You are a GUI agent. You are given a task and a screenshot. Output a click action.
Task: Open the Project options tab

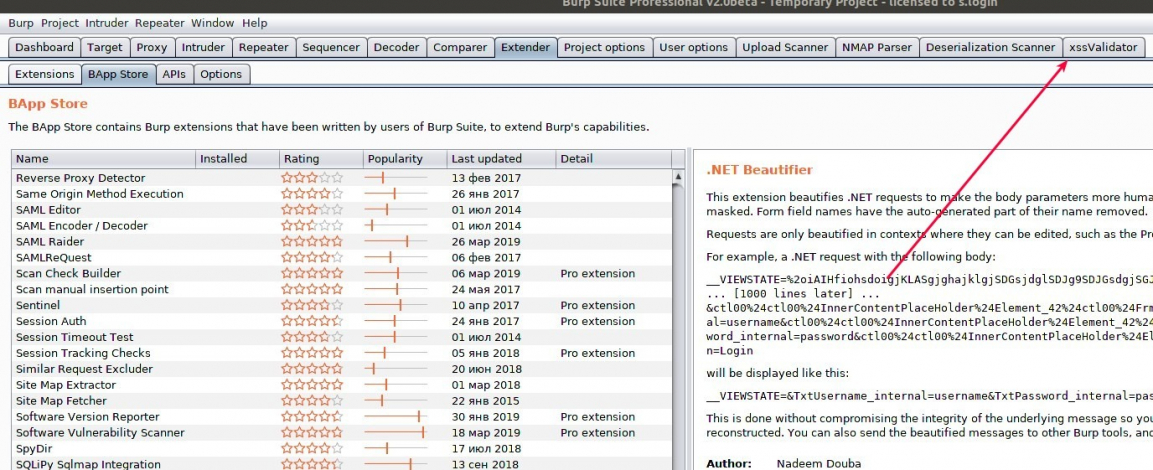(604, 47)
